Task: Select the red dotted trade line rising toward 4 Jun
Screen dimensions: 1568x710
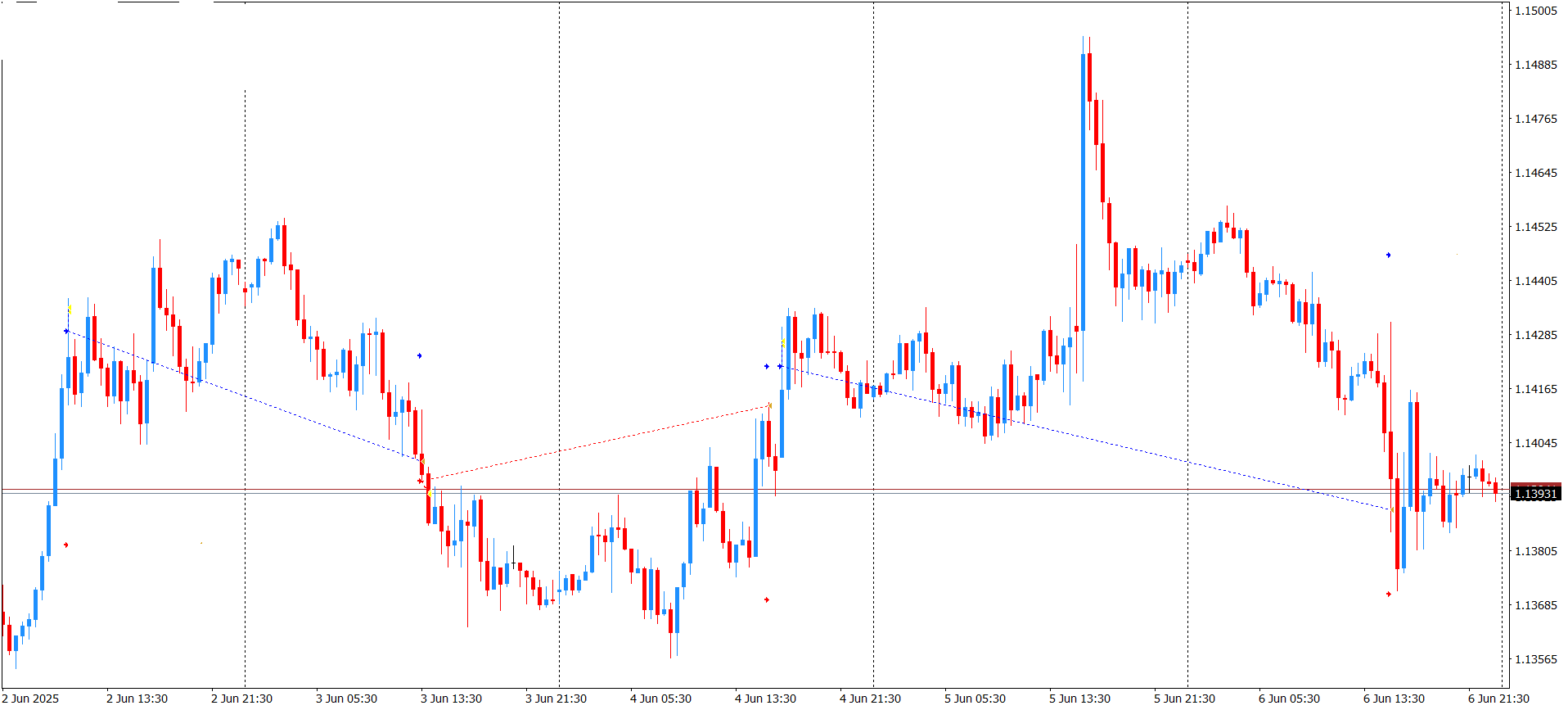Action: pyautogui.click(x=600, y=442)
